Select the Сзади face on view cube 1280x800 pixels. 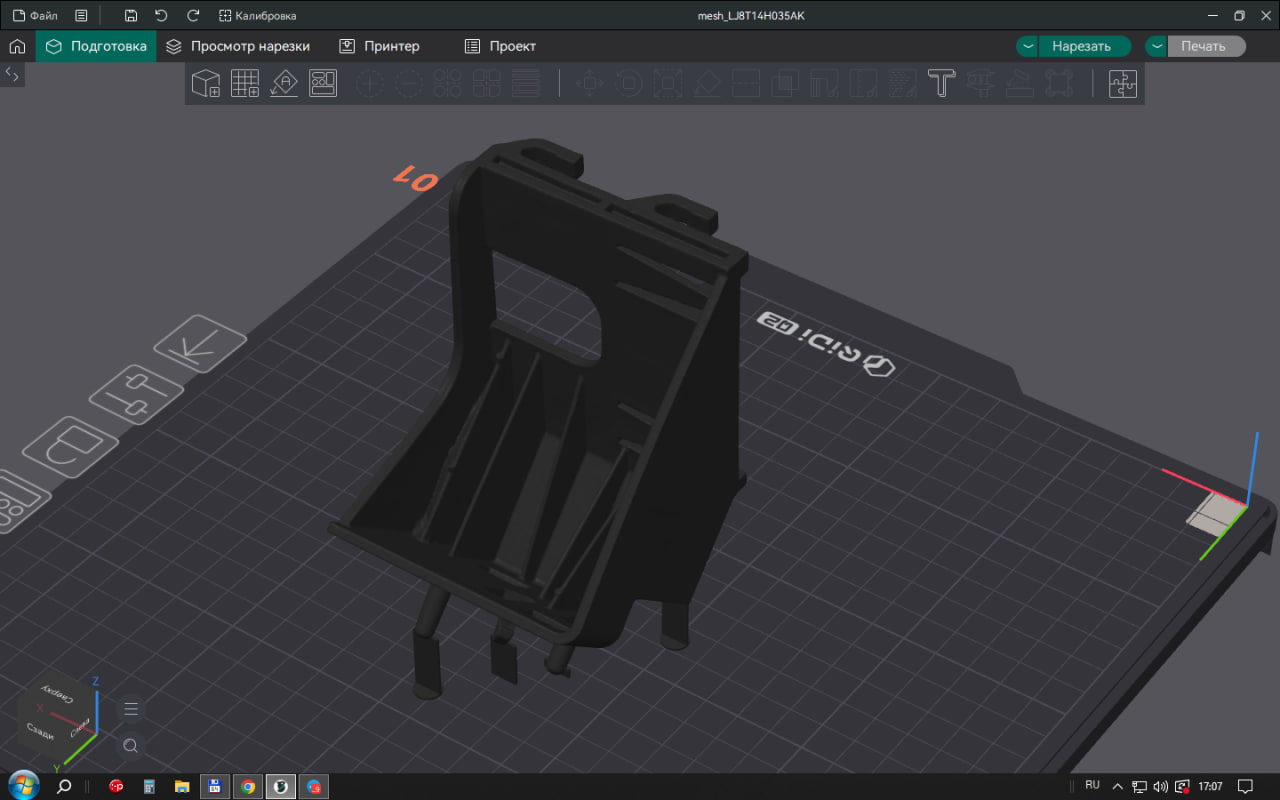pyautogui.click(x=41, y=729)
